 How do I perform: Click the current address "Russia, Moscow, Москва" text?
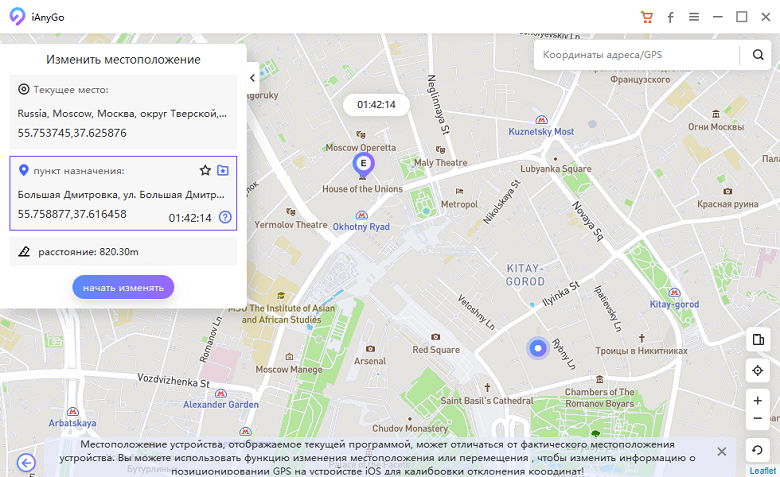(122, 113)
